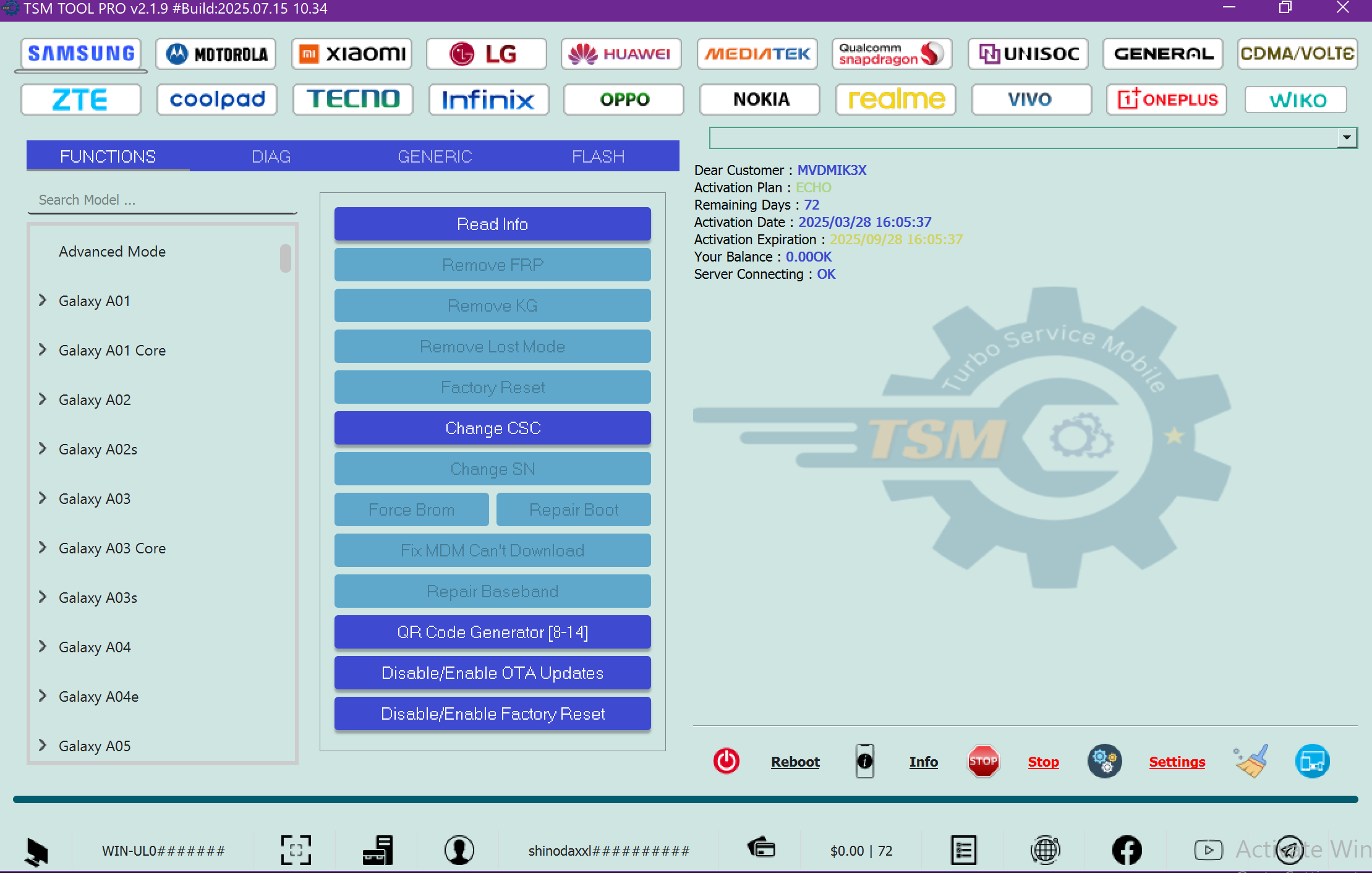Open the Nokia brand section
The width and height of the screenshot is (1372, 873).
[760, 100]
